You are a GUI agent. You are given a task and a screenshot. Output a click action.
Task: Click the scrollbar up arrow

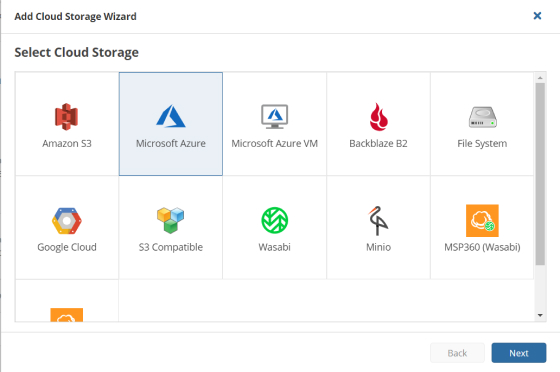pos(540,77)
